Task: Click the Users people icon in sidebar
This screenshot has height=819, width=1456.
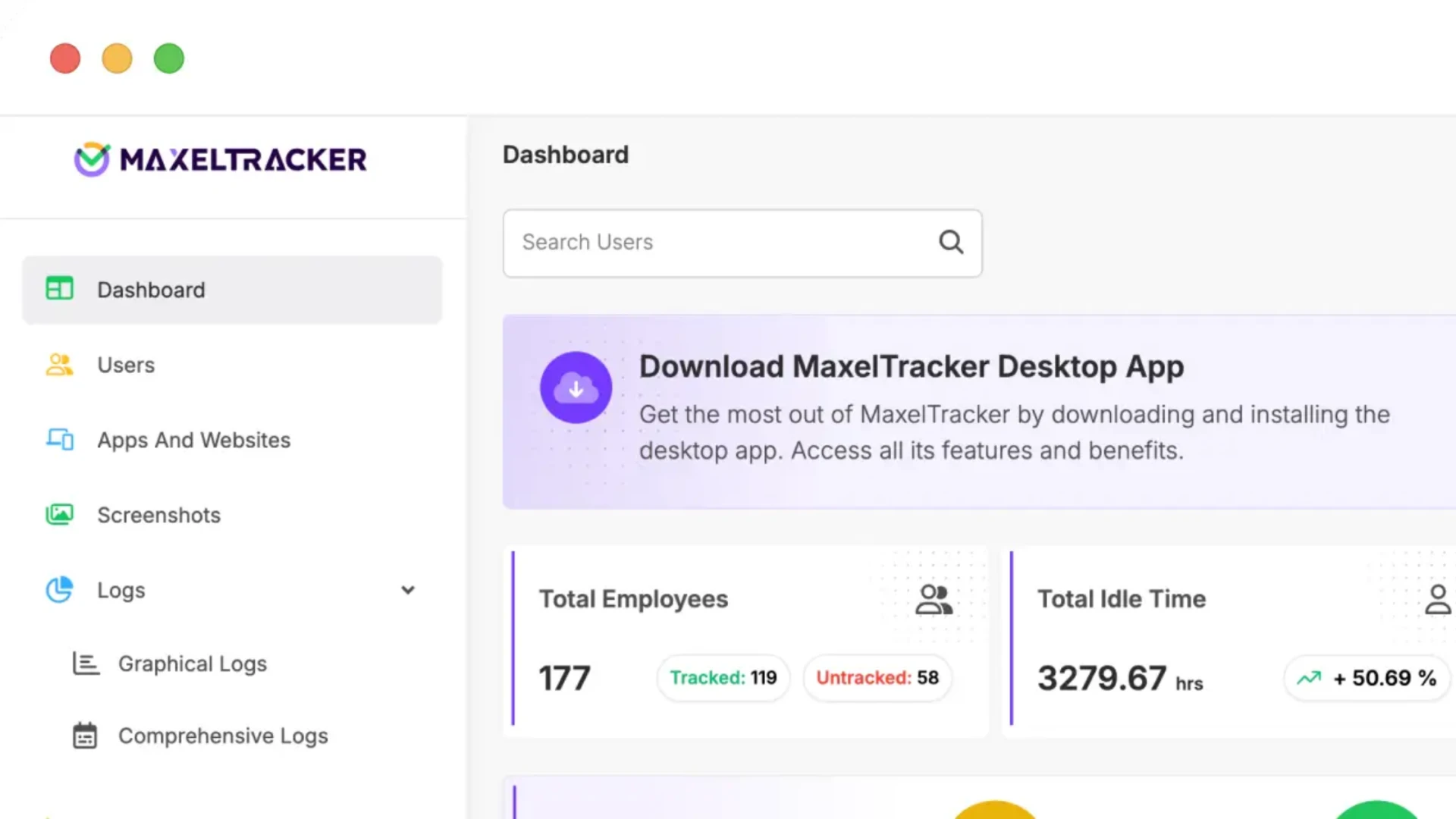Action: tap(59, 365)
